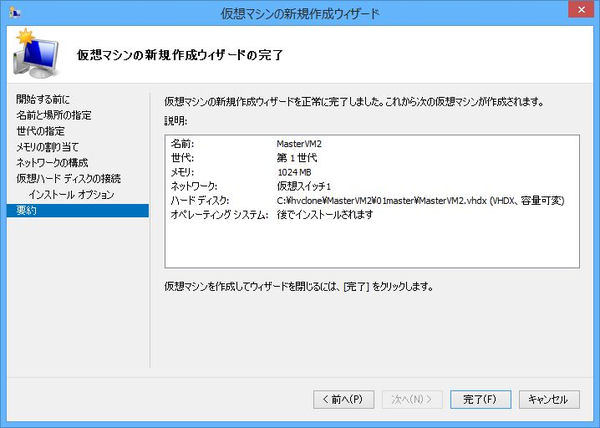Click the 1024 MB memory value
Image resolution: width=600 pixels, height=428 pixels.
pos(294,172)
